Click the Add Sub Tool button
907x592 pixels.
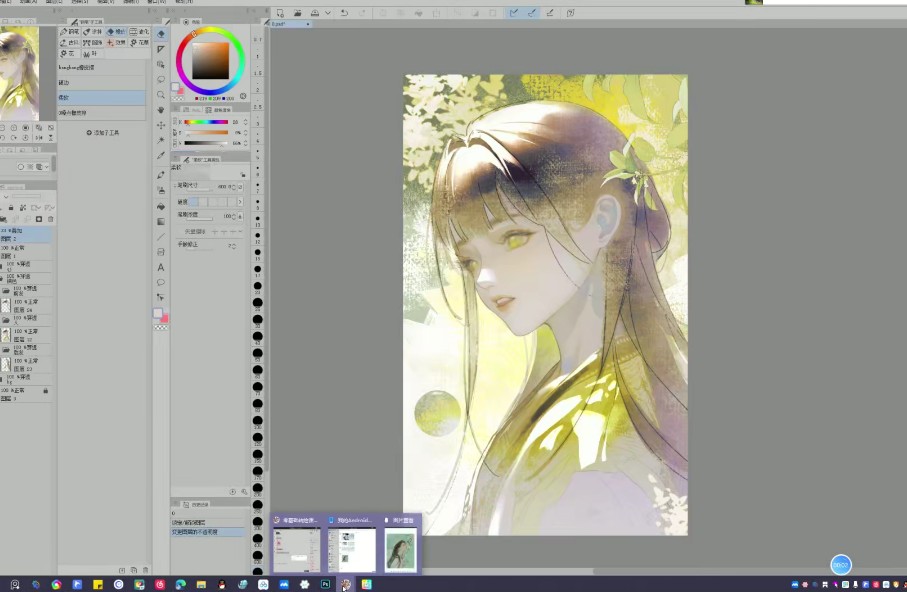click(x=103, y=133)
